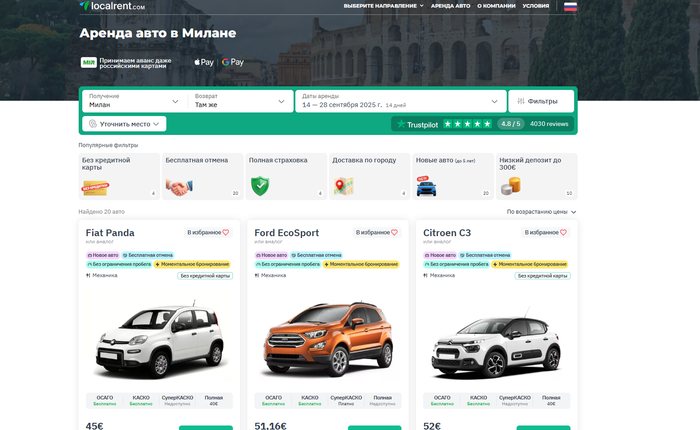Expand the Уточнить место dropdown

pos(124,124)
